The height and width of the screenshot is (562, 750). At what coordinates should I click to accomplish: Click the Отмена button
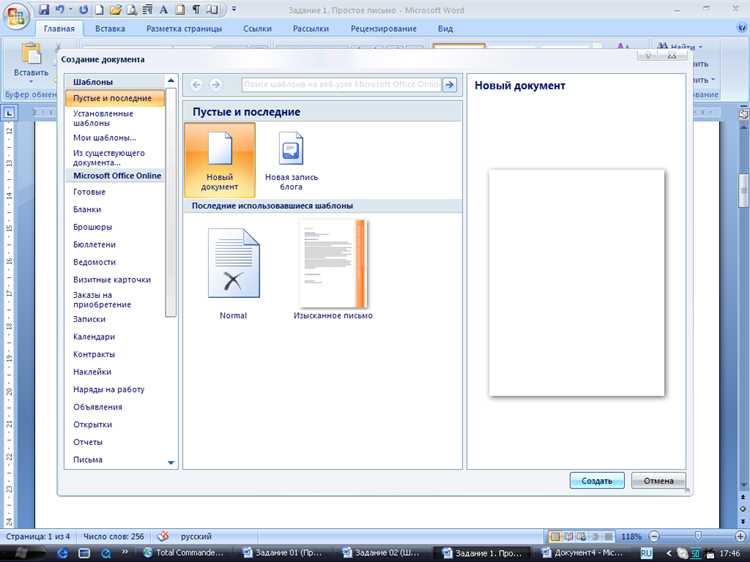pos(658,481)
